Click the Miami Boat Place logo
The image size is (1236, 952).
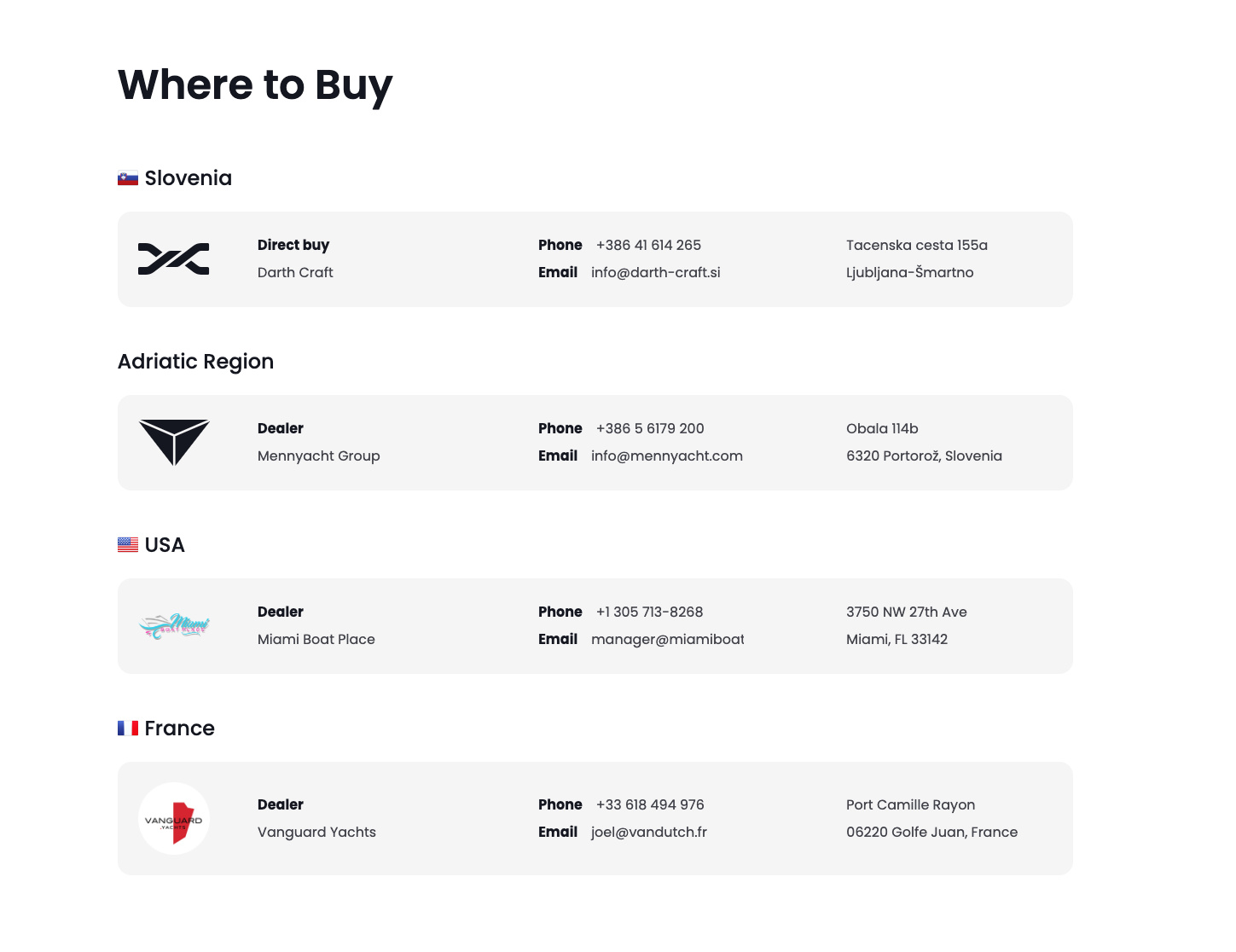pos(174,626)
